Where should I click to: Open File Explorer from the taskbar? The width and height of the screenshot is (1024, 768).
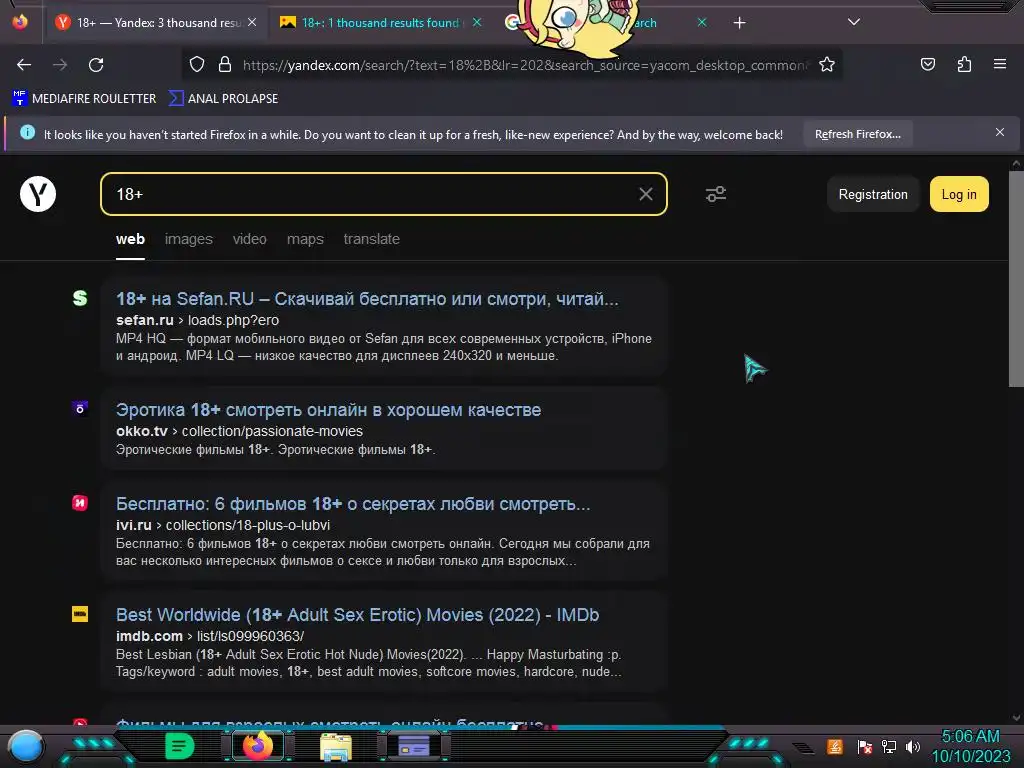[x=336, y=746]
